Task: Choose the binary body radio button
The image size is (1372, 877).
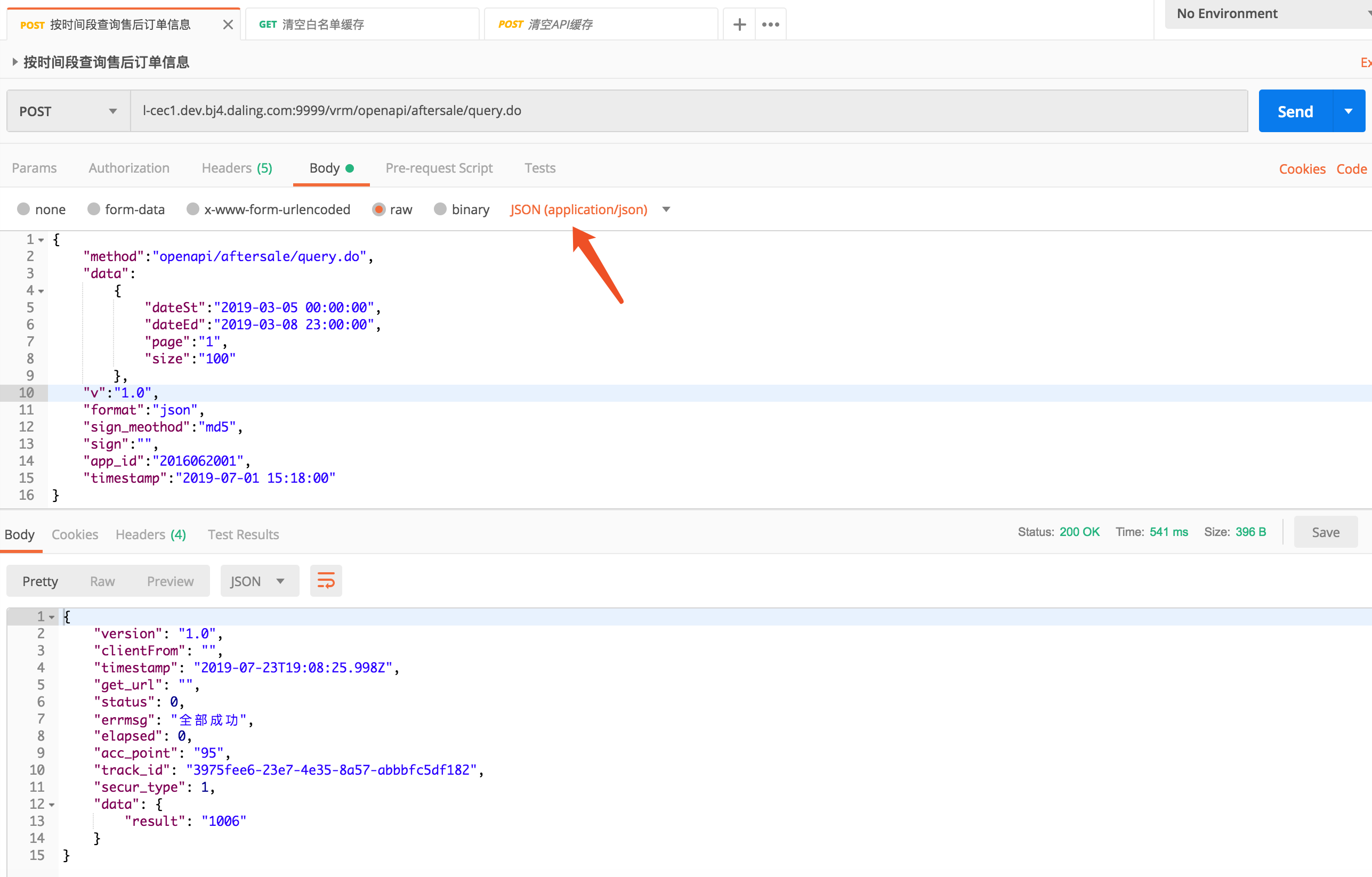Action: [x=440, y=209]
